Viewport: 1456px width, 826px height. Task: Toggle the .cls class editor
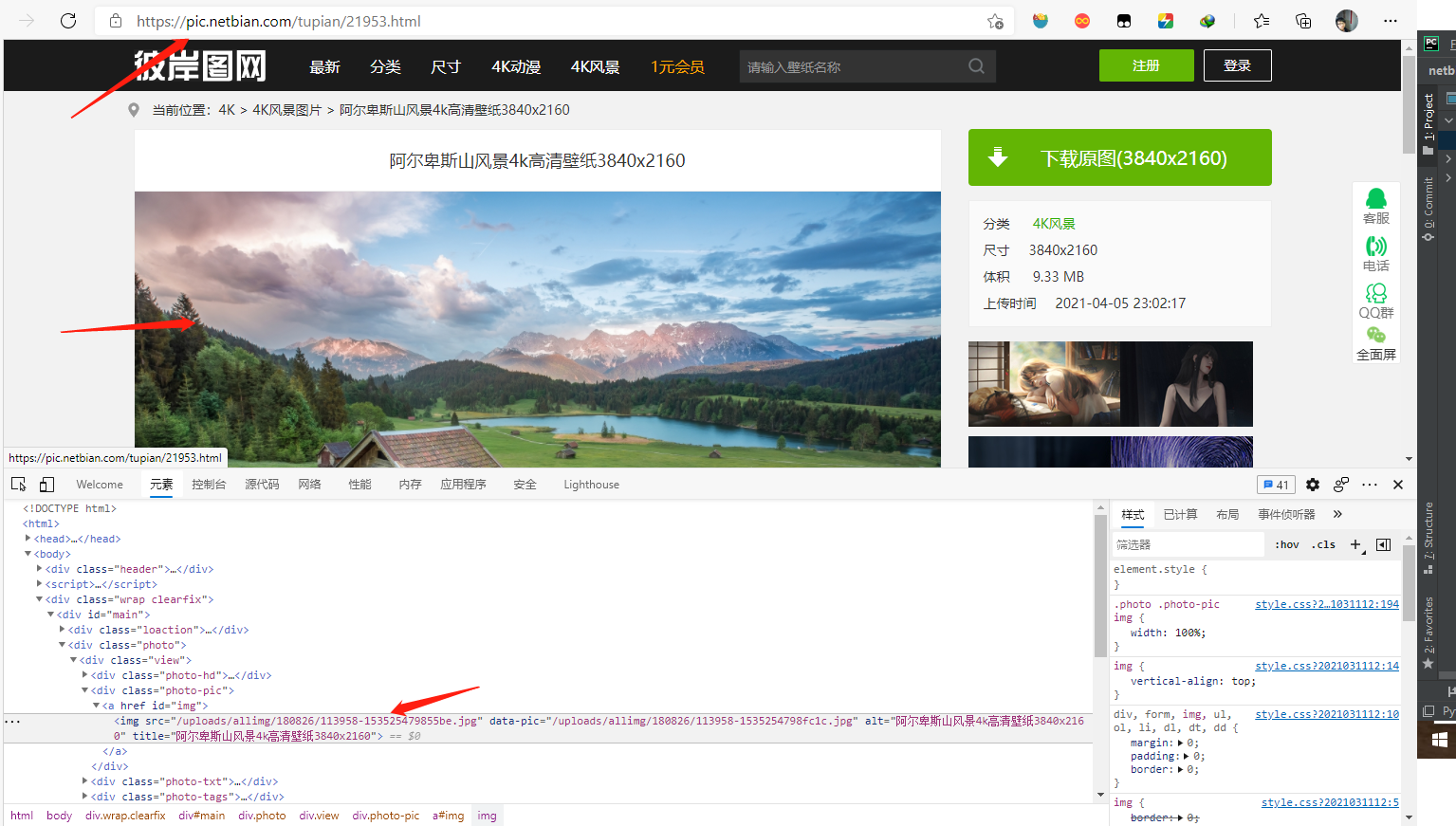point(1323,544)
